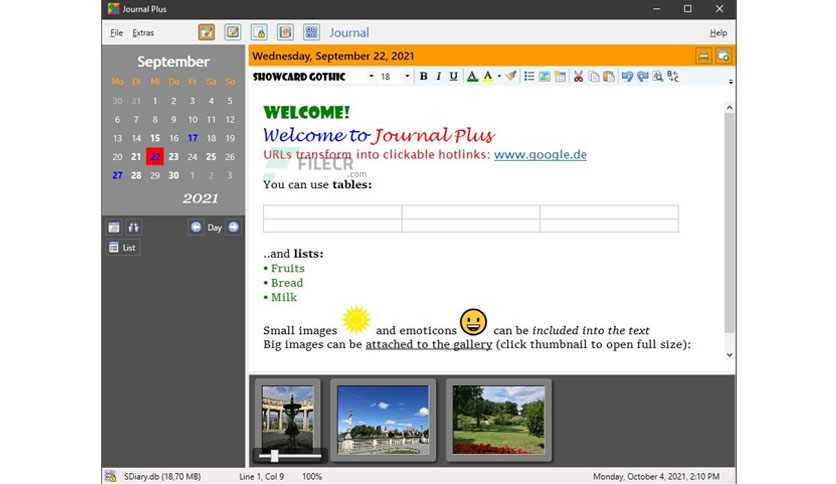Click the List button
Image resolution: width=836 pixels, height=484 pixels.
[x=123, y=247]
